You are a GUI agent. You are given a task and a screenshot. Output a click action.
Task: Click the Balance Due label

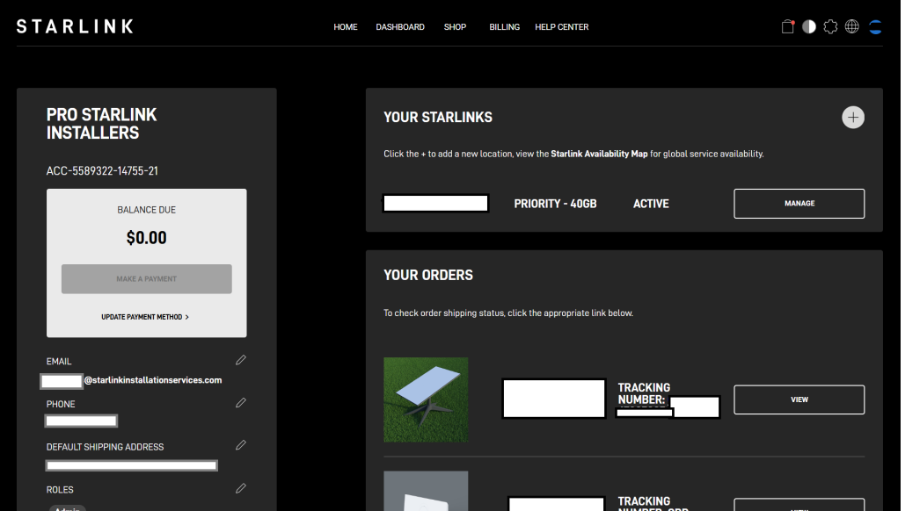click(x=147, y=210)
